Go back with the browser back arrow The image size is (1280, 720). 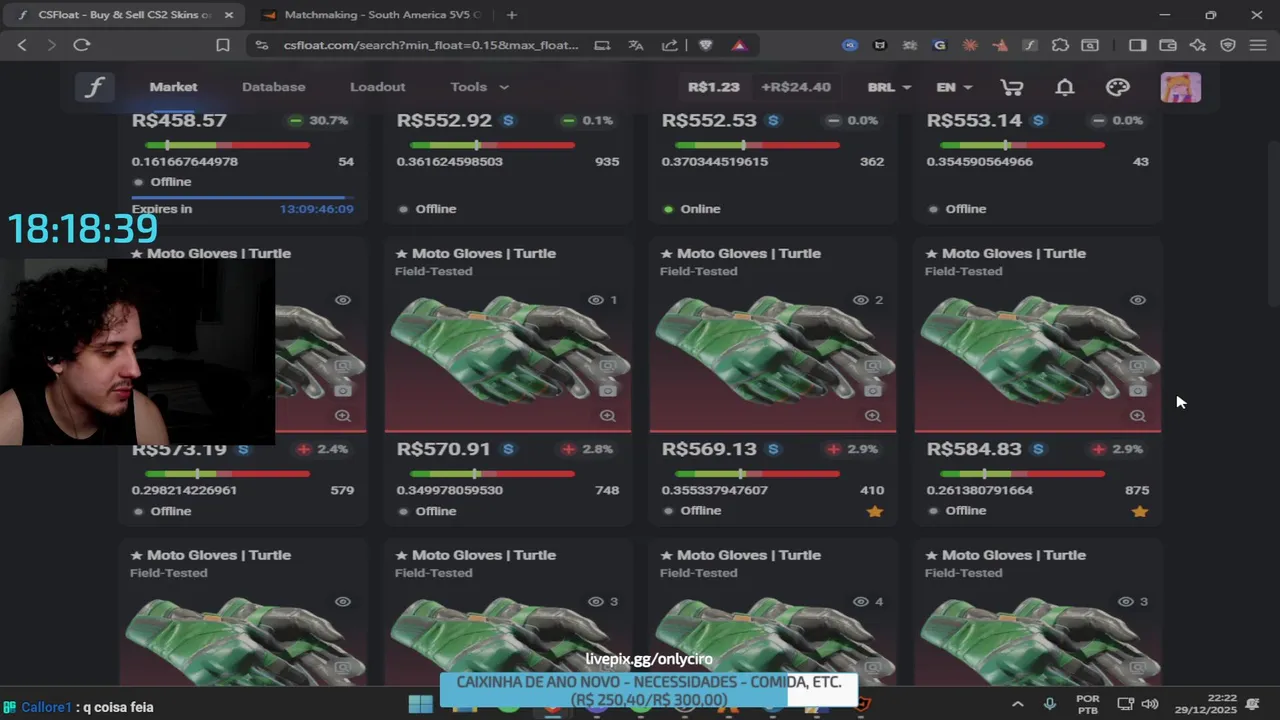tap(22, 45)
